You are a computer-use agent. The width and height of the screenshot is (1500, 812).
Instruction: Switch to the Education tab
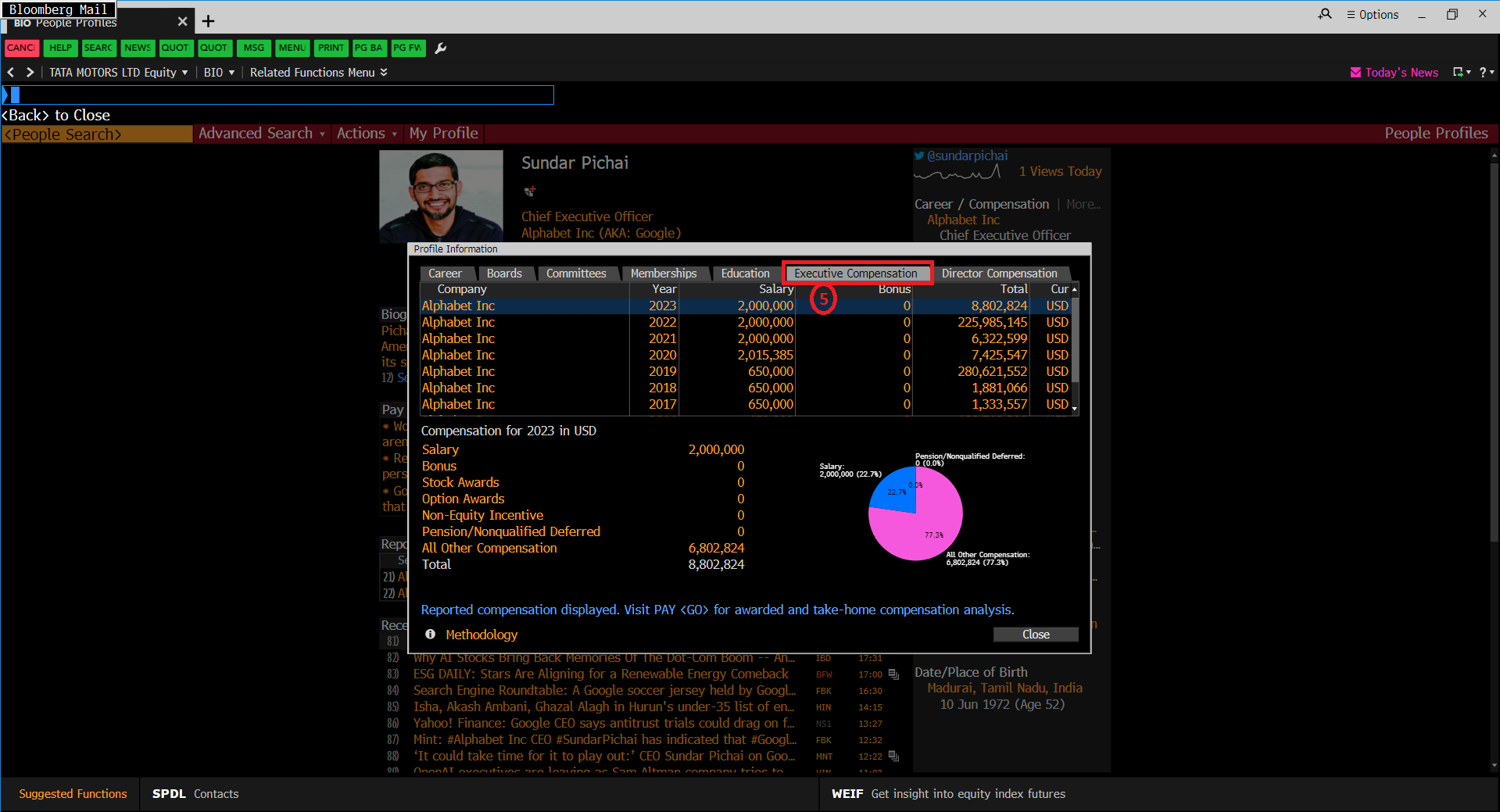coord(746,274)
